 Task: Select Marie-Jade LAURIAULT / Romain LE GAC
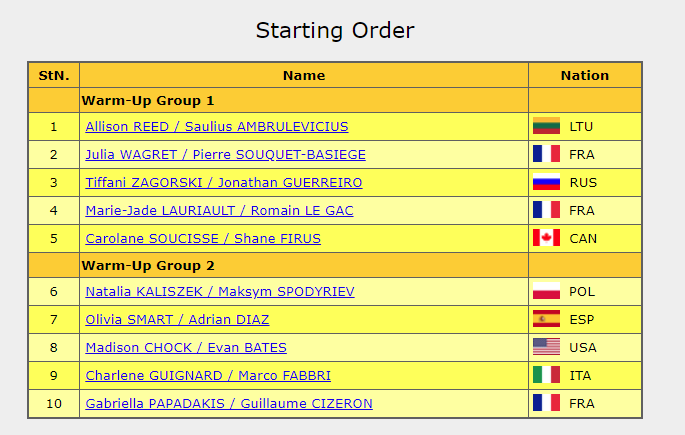[x=219, y=211]
